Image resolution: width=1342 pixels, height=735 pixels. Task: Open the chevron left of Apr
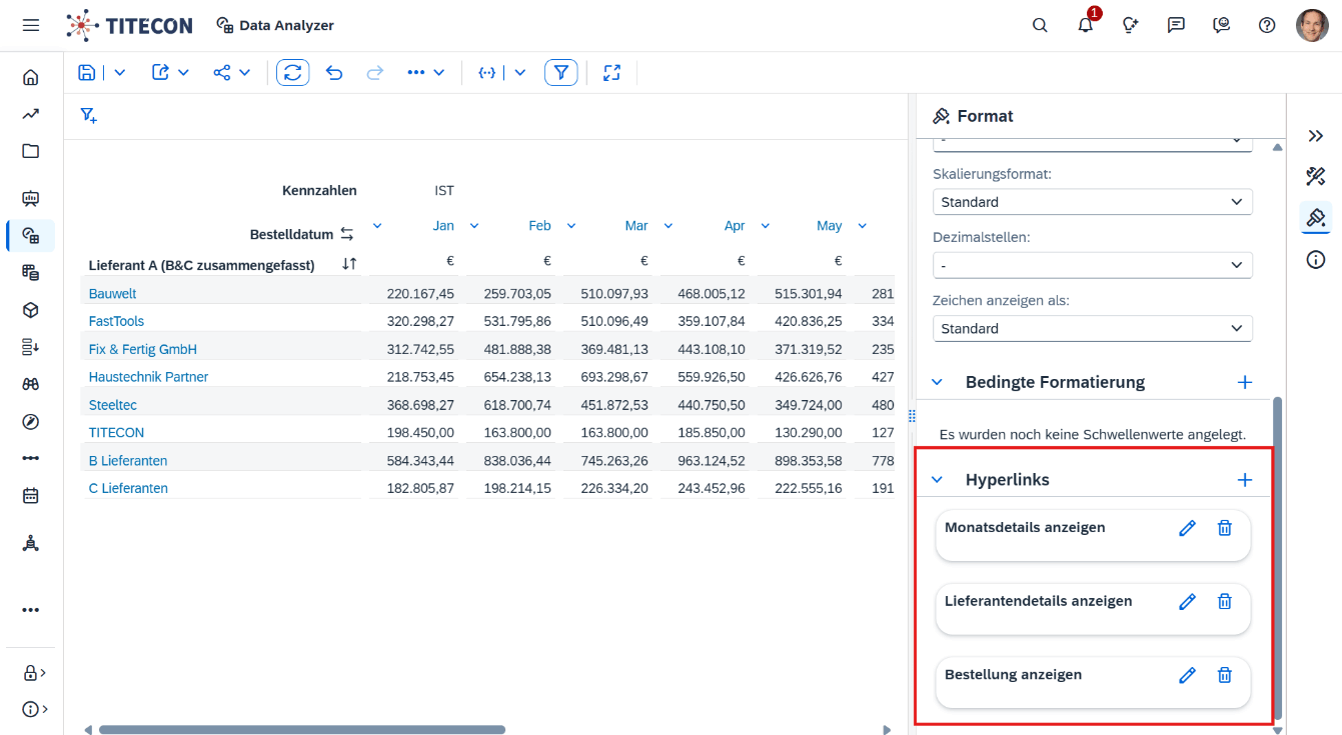click(x=668, y=226)
